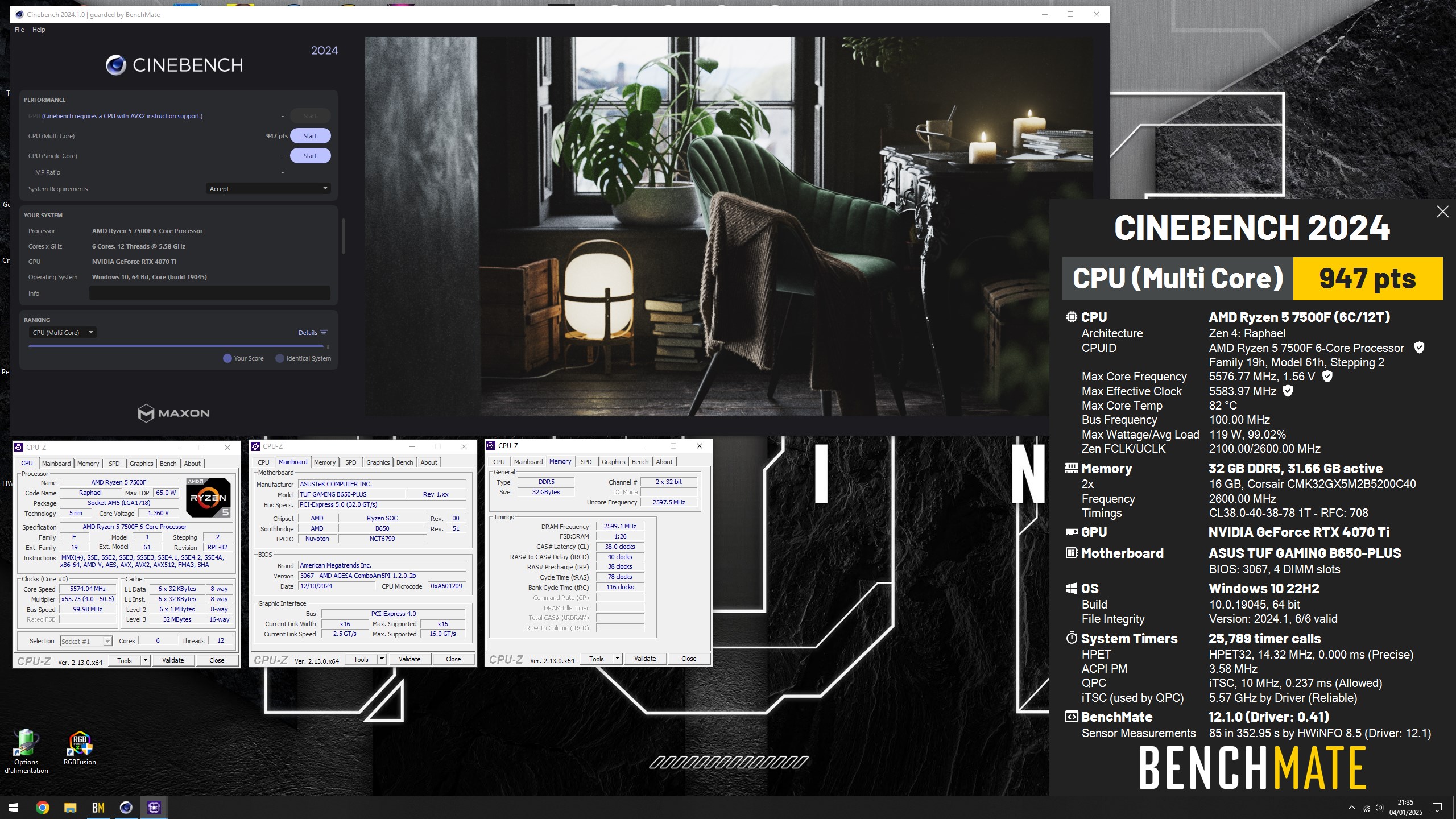
Task: Click the Core Speed 5574.04 MHz value
Action: pos(88,589)
